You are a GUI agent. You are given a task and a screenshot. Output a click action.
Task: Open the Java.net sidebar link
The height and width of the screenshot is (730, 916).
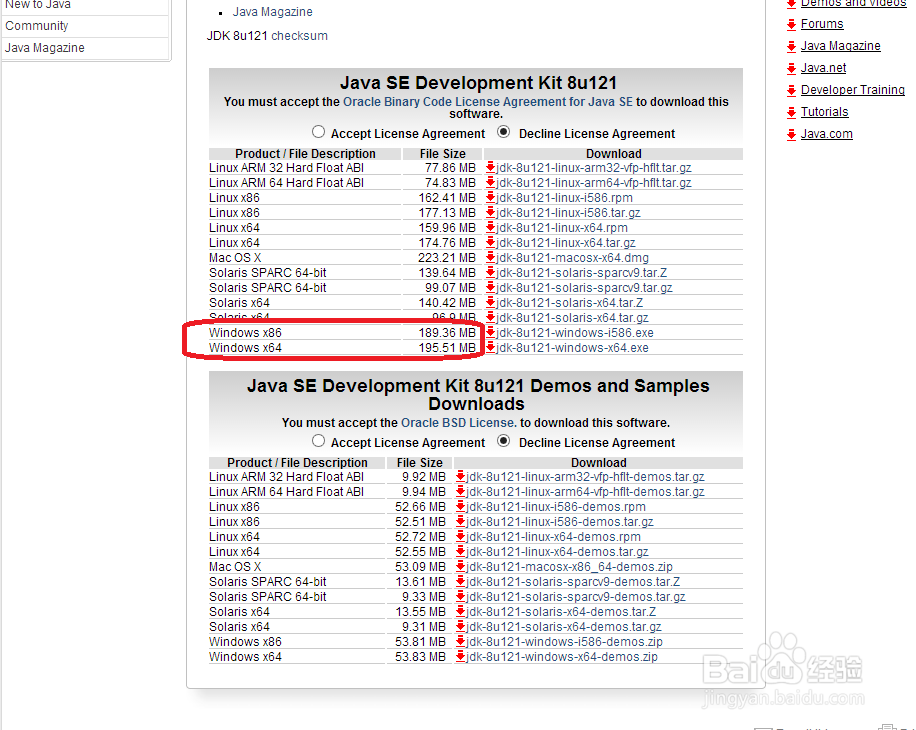click(823, 68)
